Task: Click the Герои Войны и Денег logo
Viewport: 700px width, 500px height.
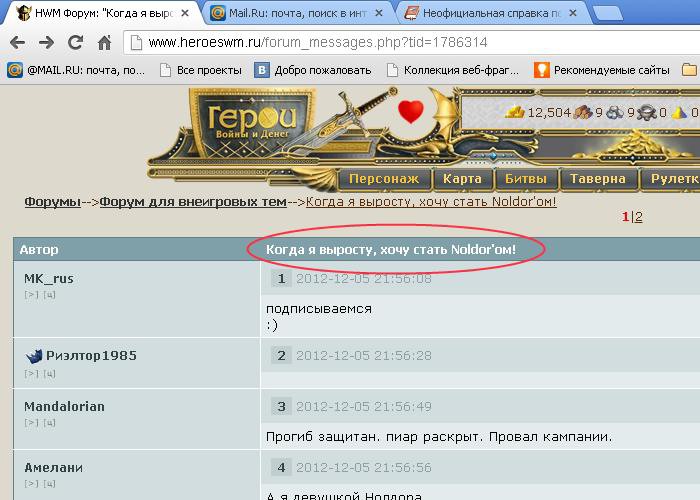Action: pos(251,123)
